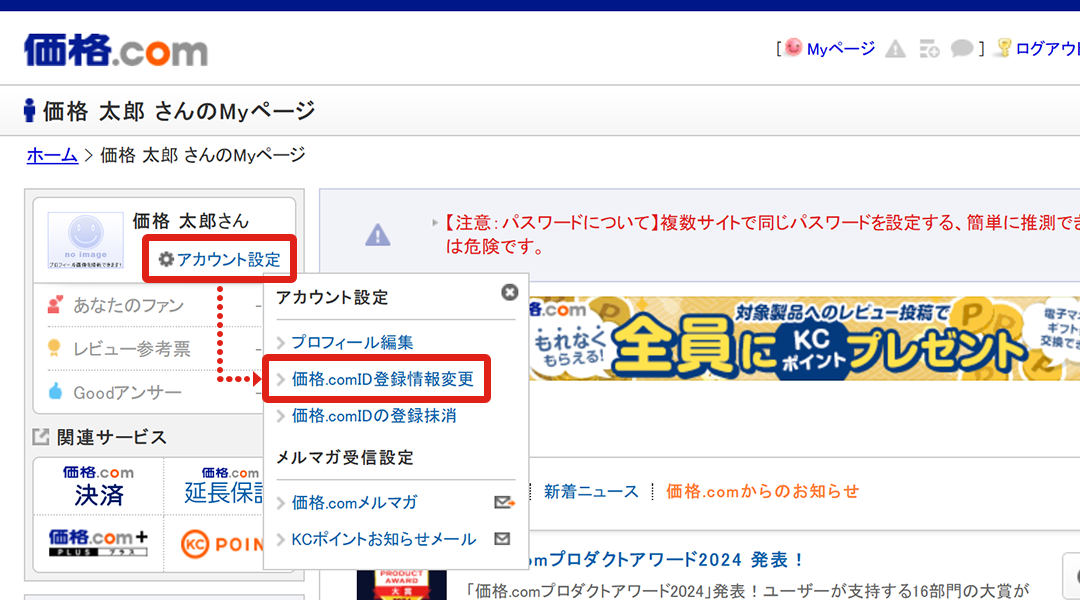This screenshot has height=600, width=1080.
Task: Select 価格.comID登録情報変更 entry
Action: point(382,379)
